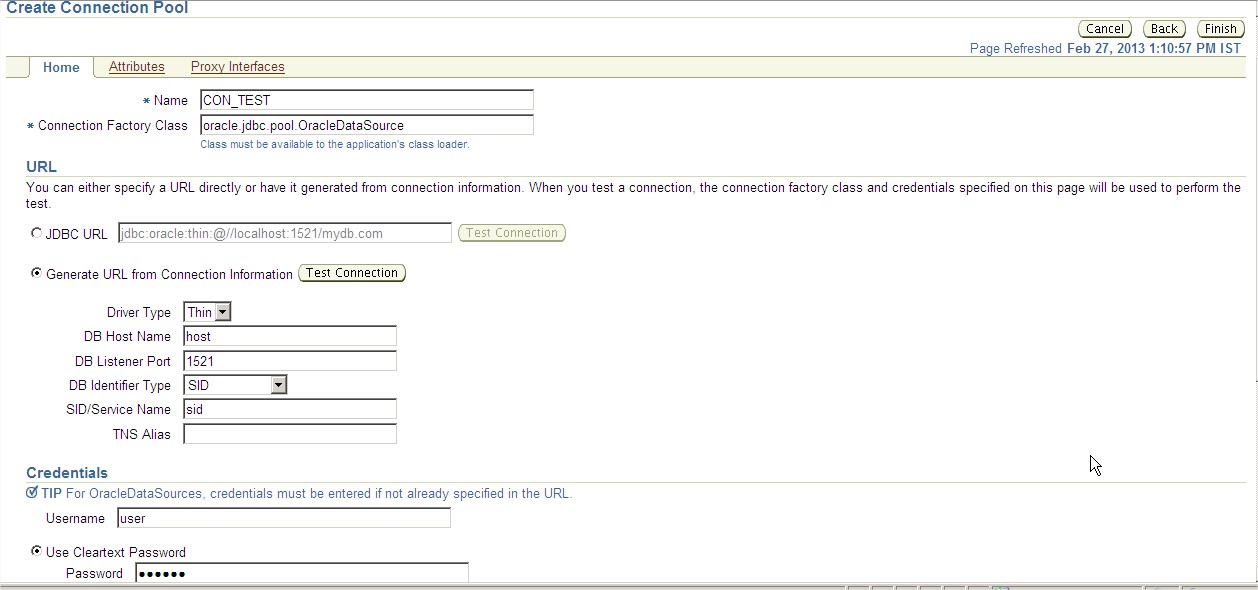The height and width of the screenshot is (590, 1258).
Task: Open the Proxy Interfaces tab
Action: pyautogui.click(x=237, y=67)
